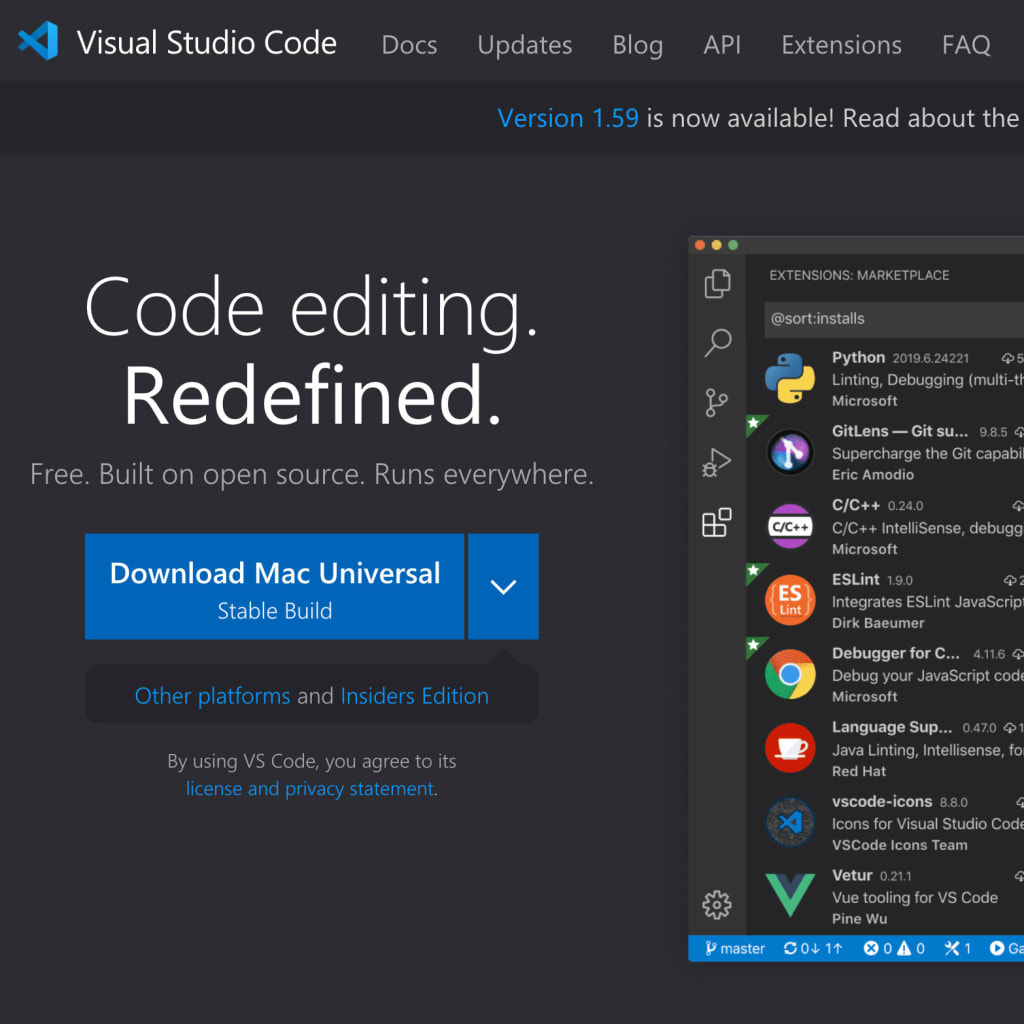Click the EXTENSIONS: MARKETPLACE panel header

(859, 276)
